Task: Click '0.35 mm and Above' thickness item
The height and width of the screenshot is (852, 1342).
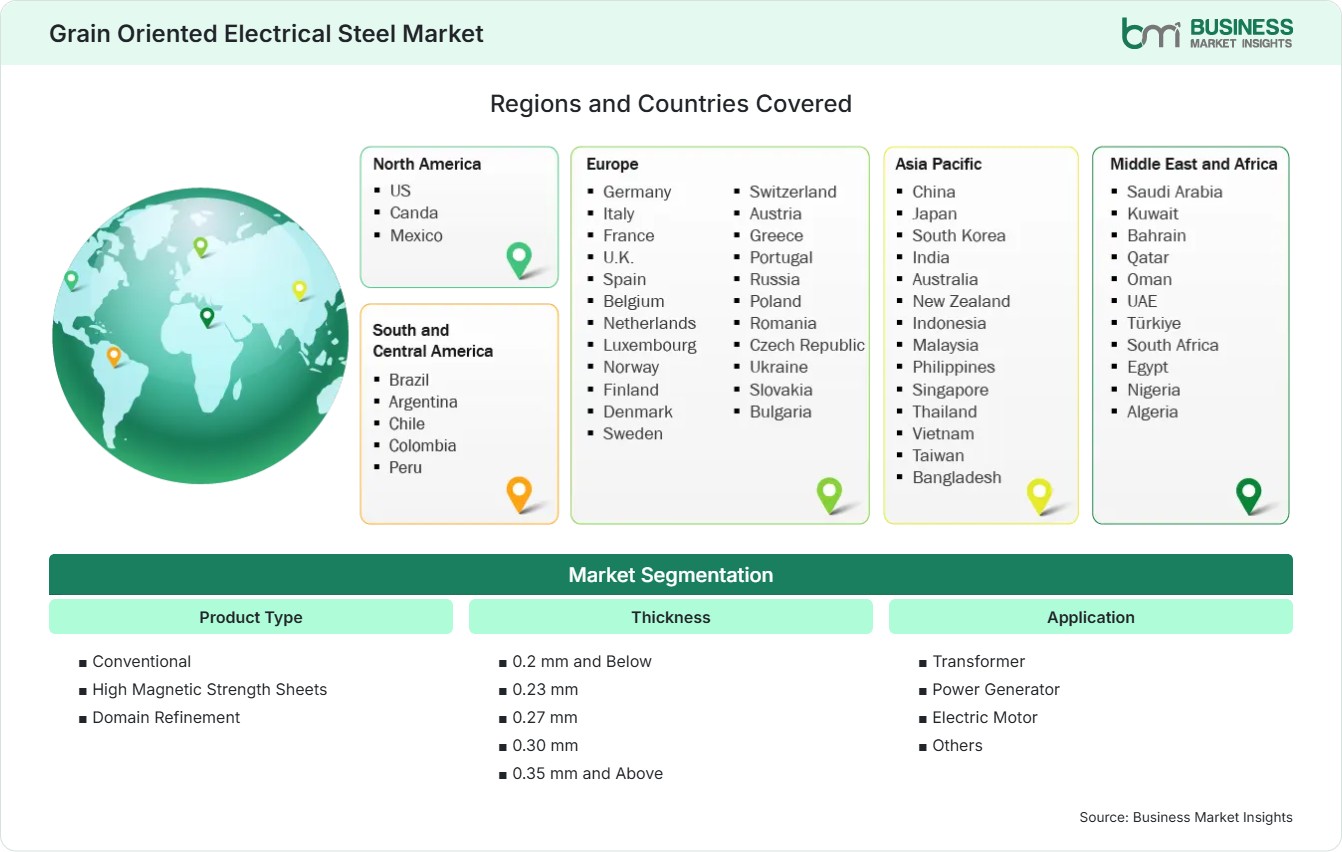Action: point(588,773)
